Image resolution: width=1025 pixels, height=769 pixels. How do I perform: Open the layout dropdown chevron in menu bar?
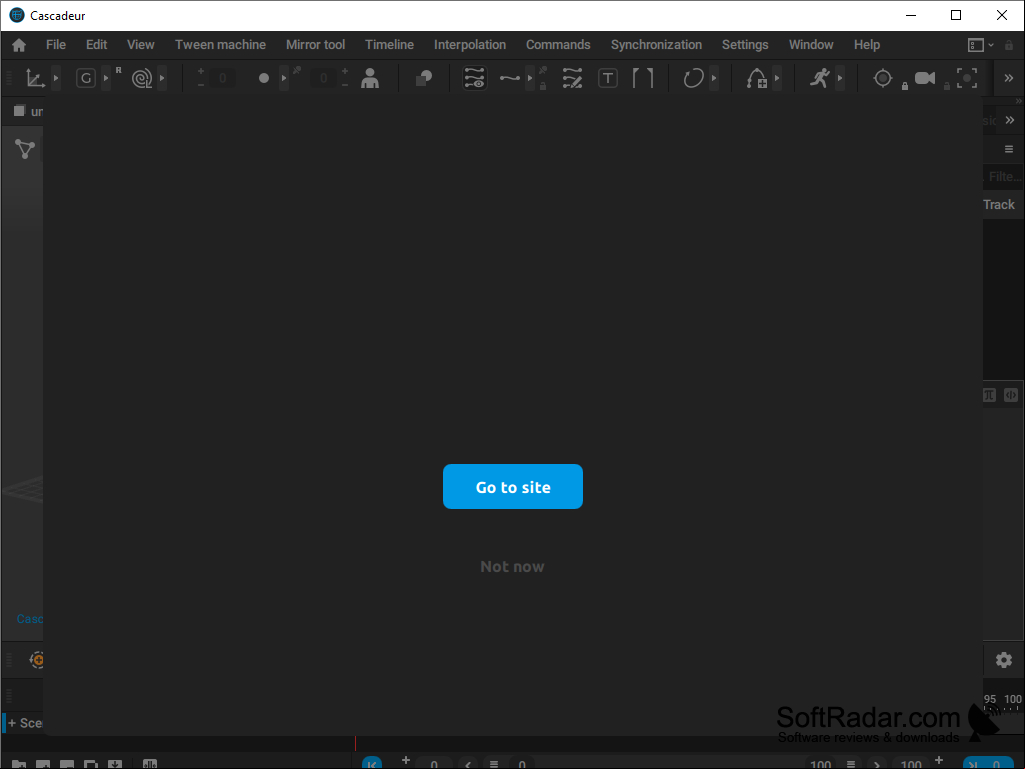click(991, 45)
